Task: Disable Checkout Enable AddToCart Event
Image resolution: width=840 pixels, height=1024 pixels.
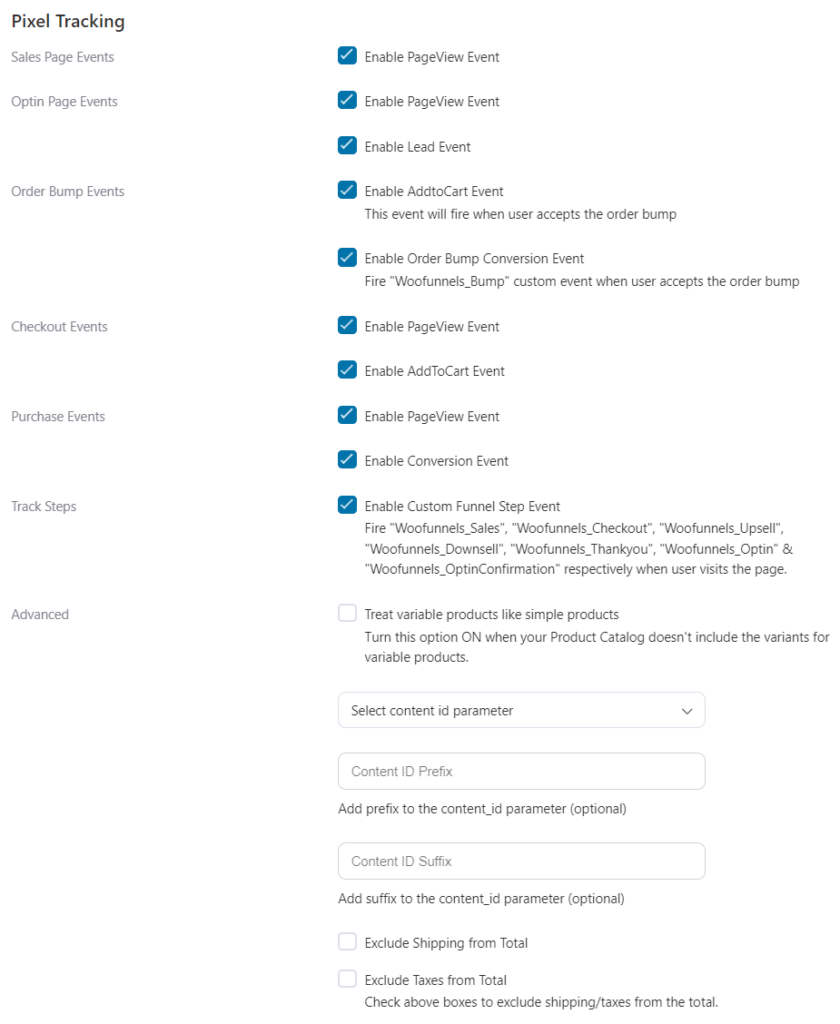Action: [x=347, y=370]
